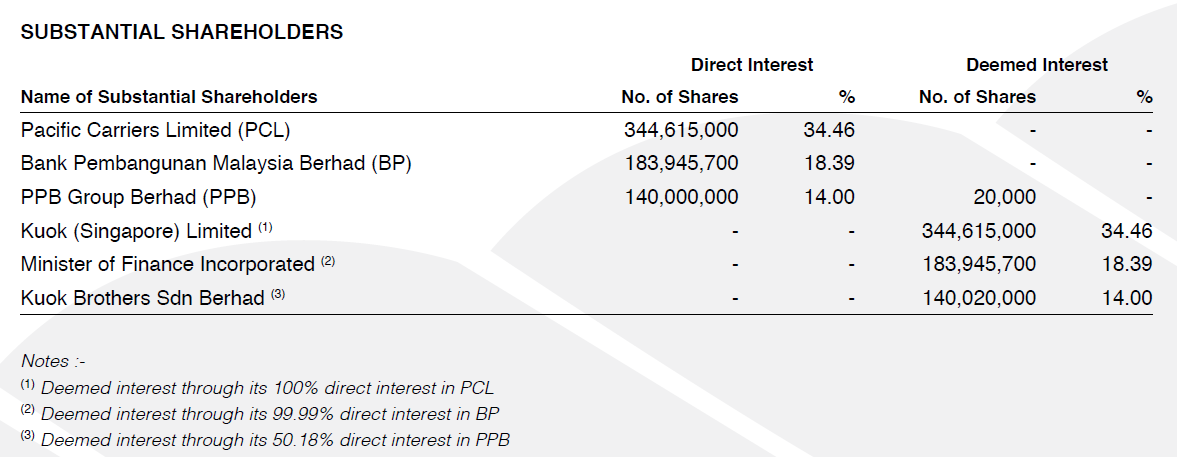Click the 140,020,000 deemed shares figure

978,298
